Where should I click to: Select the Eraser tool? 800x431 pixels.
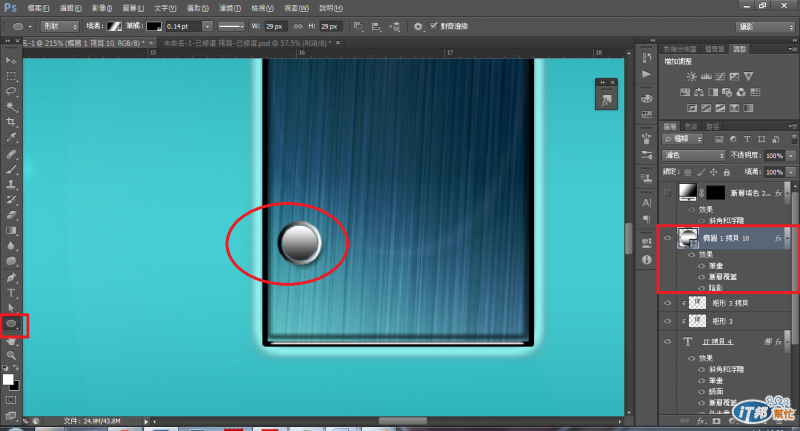[x=11, y=215]
